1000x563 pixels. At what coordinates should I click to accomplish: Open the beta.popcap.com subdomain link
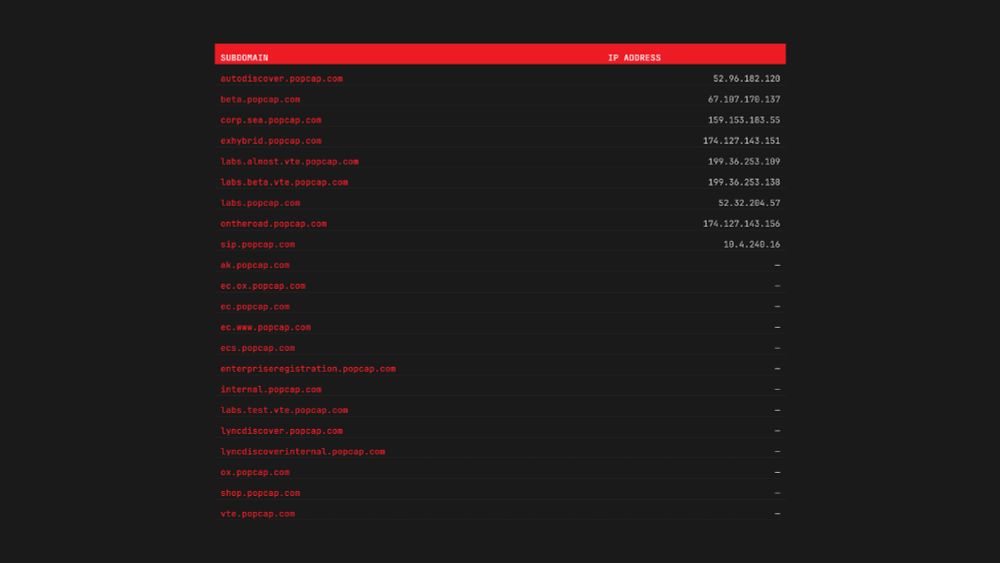tap(260, 99)
